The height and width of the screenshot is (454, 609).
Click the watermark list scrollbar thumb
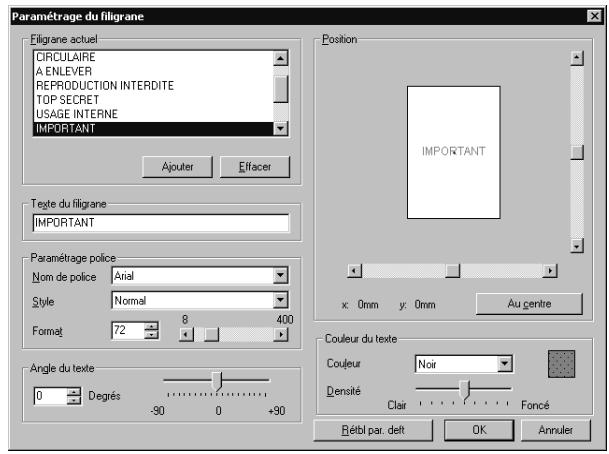(280, 89)
